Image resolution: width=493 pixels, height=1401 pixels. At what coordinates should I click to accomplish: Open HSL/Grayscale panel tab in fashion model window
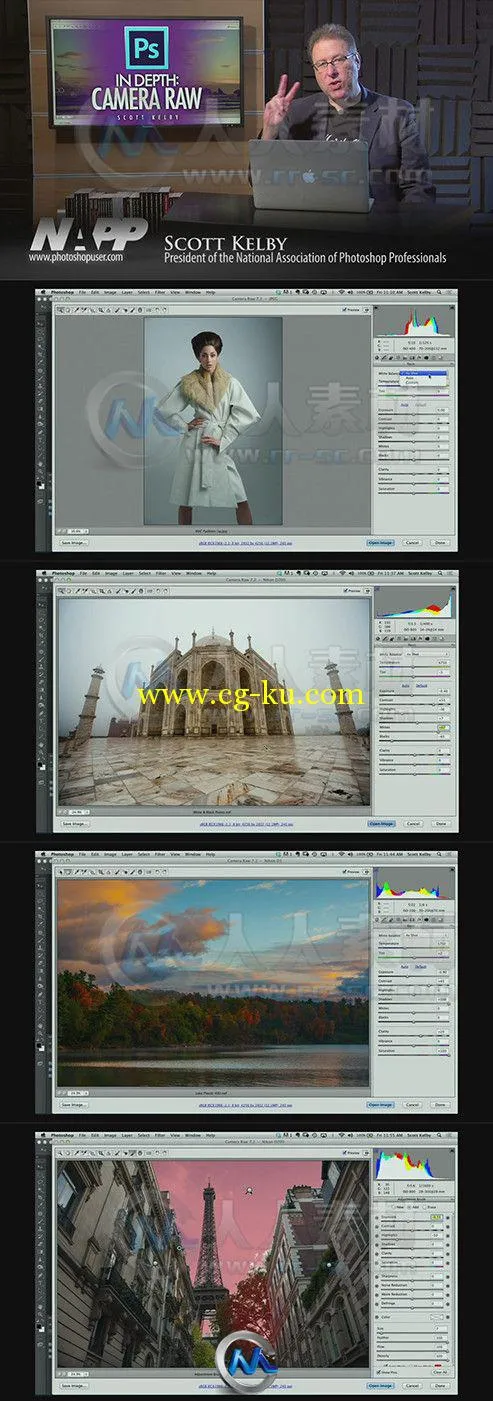[398, 357]
